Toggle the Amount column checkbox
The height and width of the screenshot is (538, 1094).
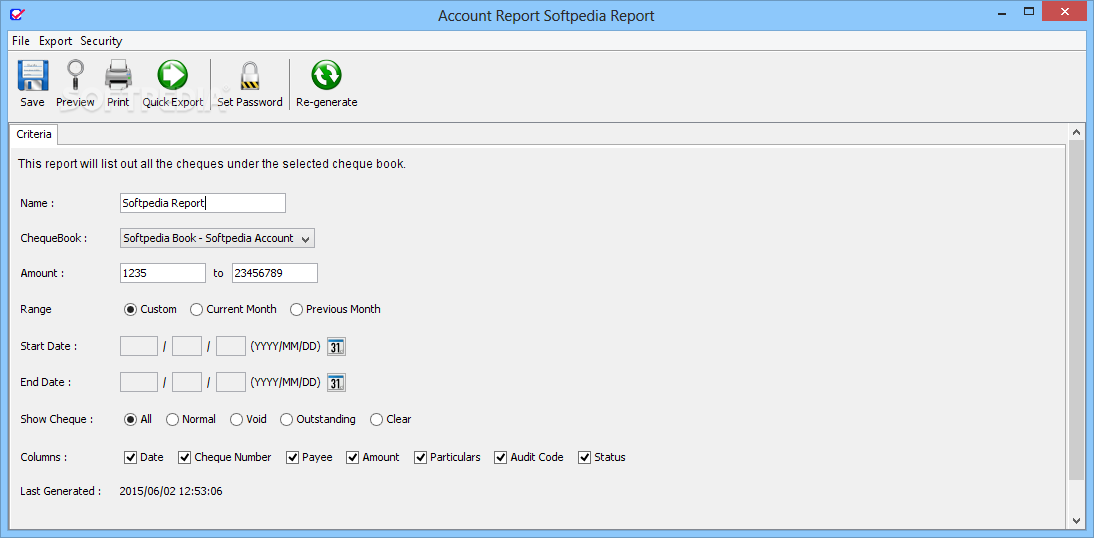pos(352,458)
